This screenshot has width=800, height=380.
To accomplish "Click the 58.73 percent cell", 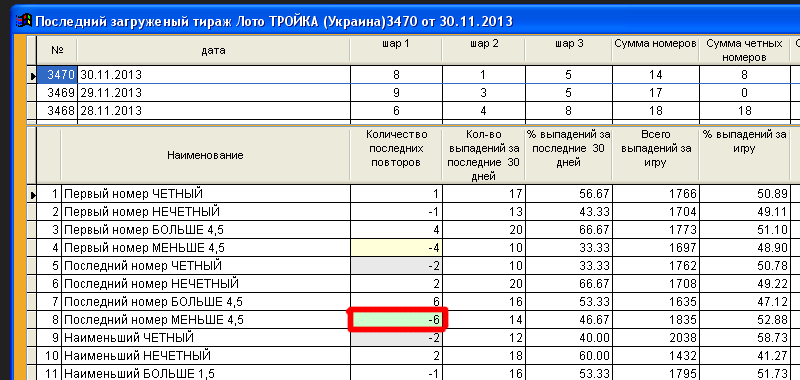I will (744, 338).
